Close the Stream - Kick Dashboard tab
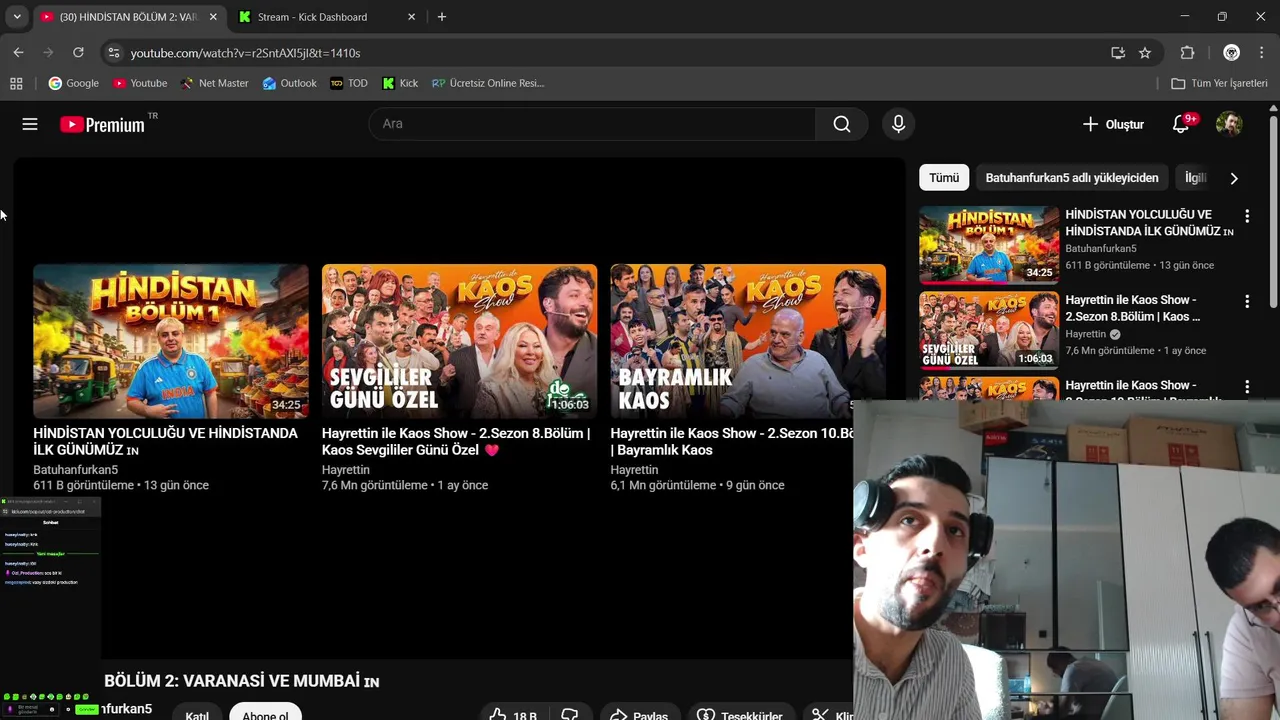 [411, 17]
